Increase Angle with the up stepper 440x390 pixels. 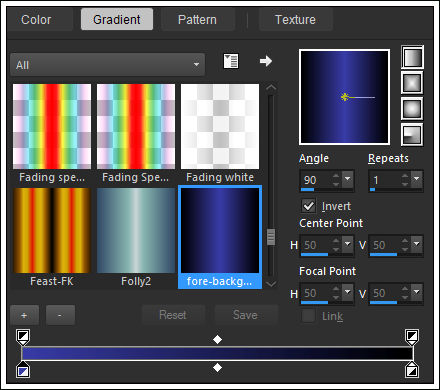336,175
